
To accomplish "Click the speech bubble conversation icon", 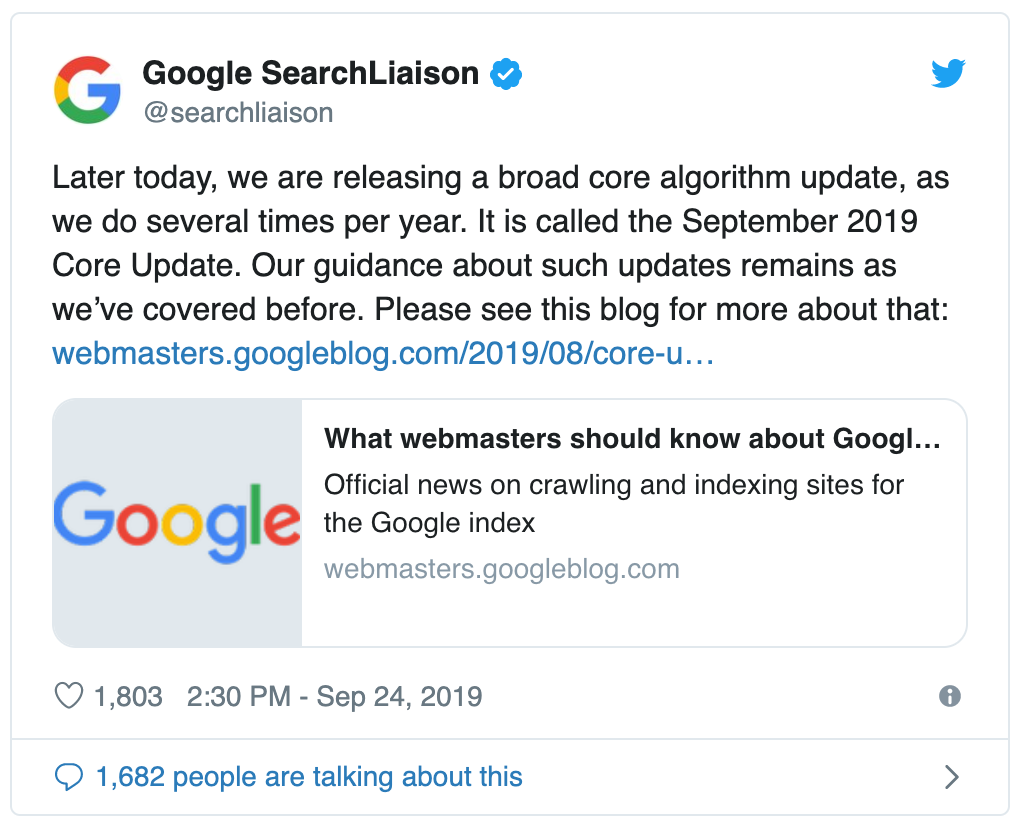I will tap(68, 776).
